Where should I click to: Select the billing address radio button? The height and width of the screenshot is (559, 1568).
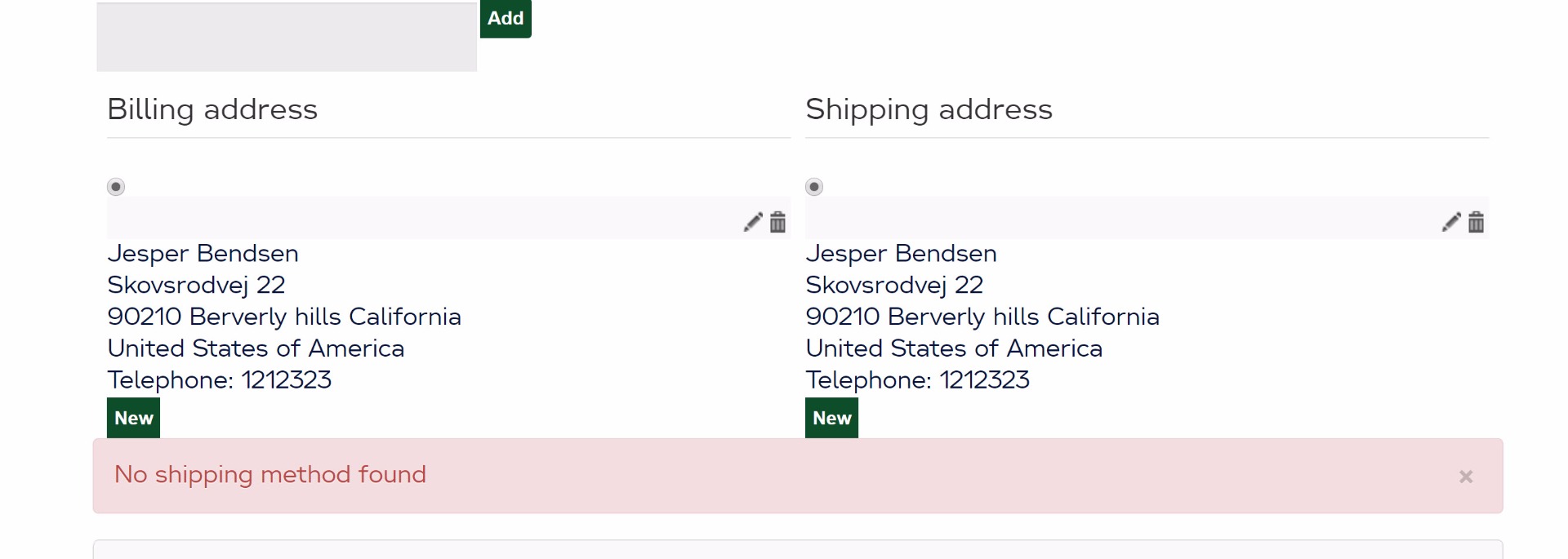point(116,187)
